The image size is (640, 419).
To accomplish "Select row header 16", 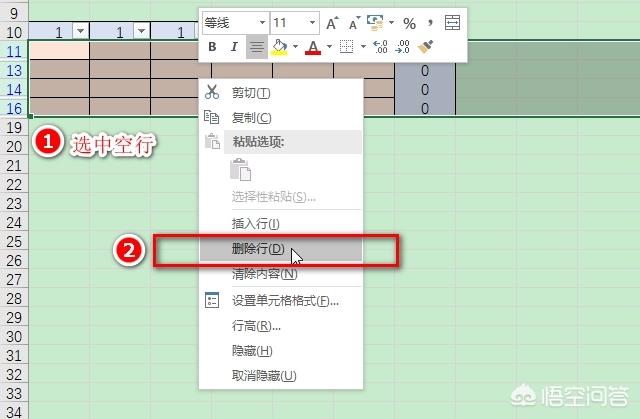I will tap(14, 108).
